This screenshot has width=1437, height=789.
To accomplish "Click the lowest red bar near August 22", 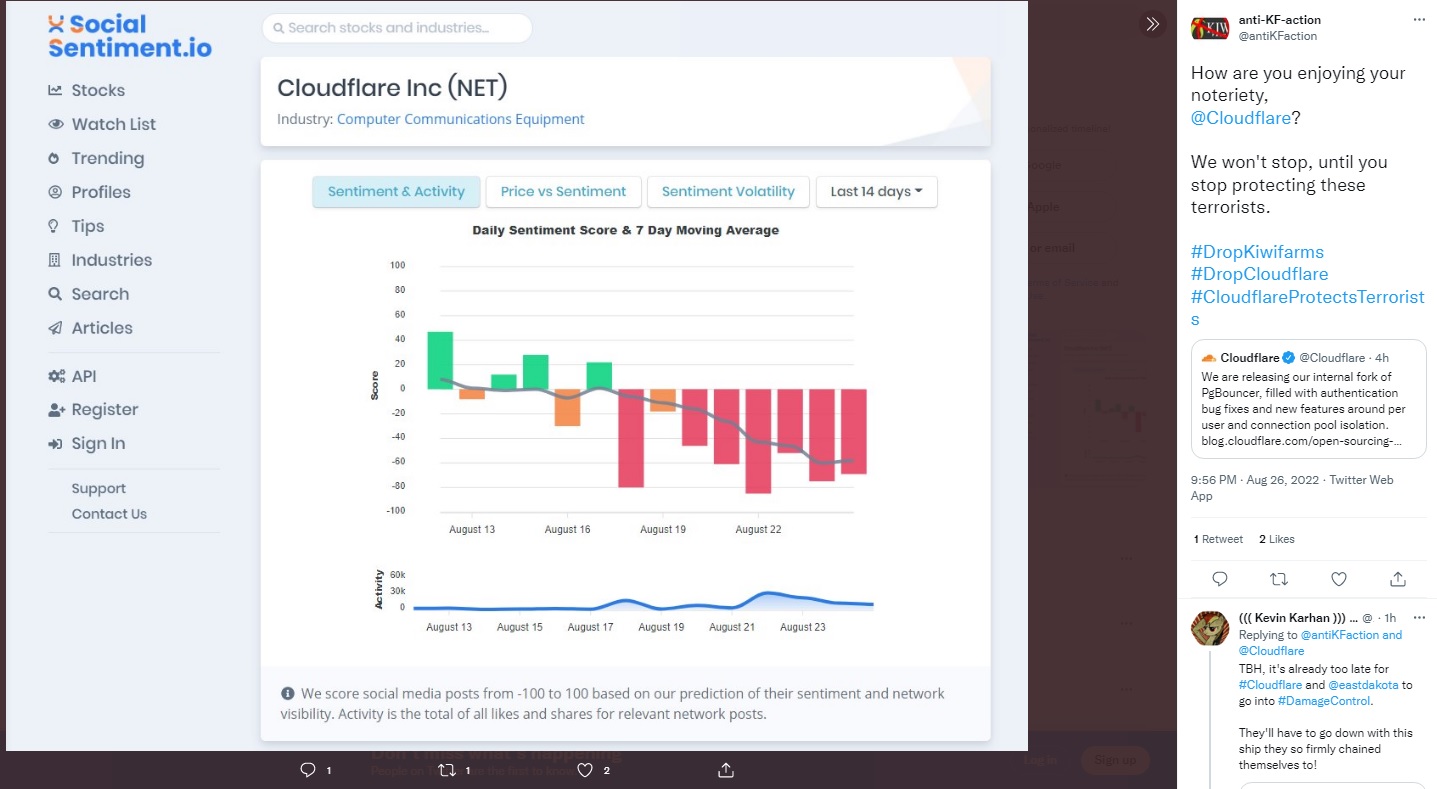I will point(758,441).
